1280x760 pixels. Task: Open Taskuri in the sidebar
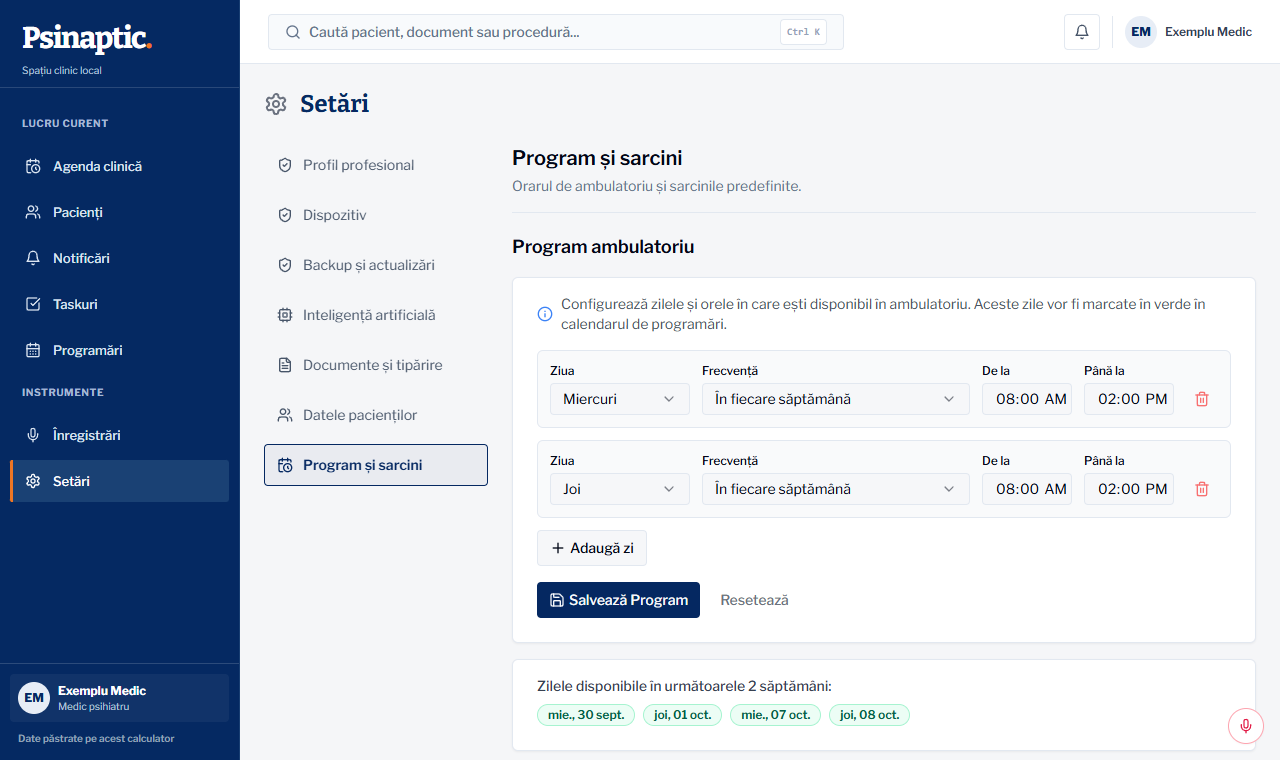tap(120, 304)
